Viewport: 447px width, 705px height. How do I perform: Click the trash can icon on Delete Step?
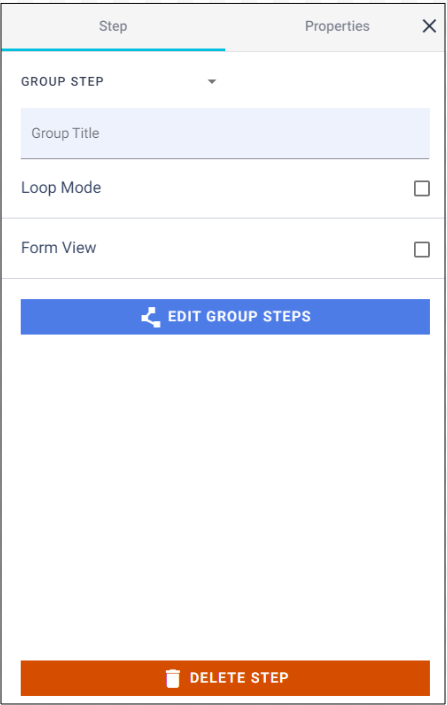[x=173, y=678]
